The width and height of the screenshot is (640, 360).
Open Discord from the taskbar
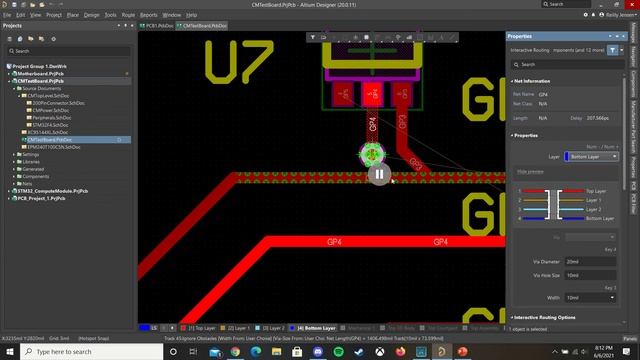318,351
